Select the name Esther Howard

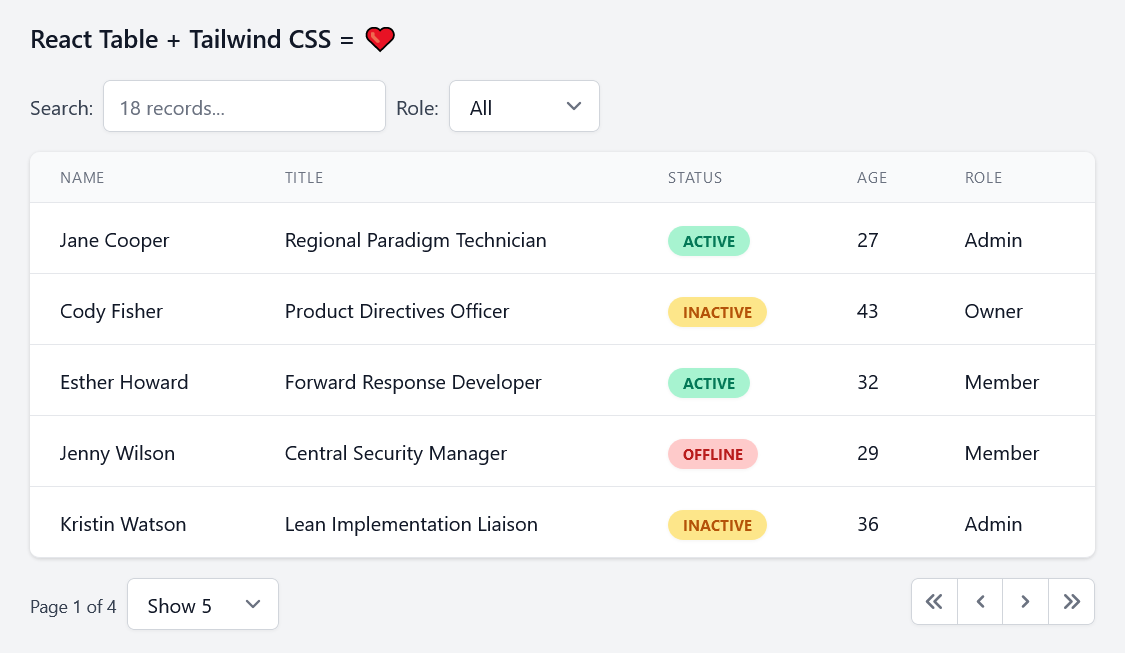tap(124, 382)
